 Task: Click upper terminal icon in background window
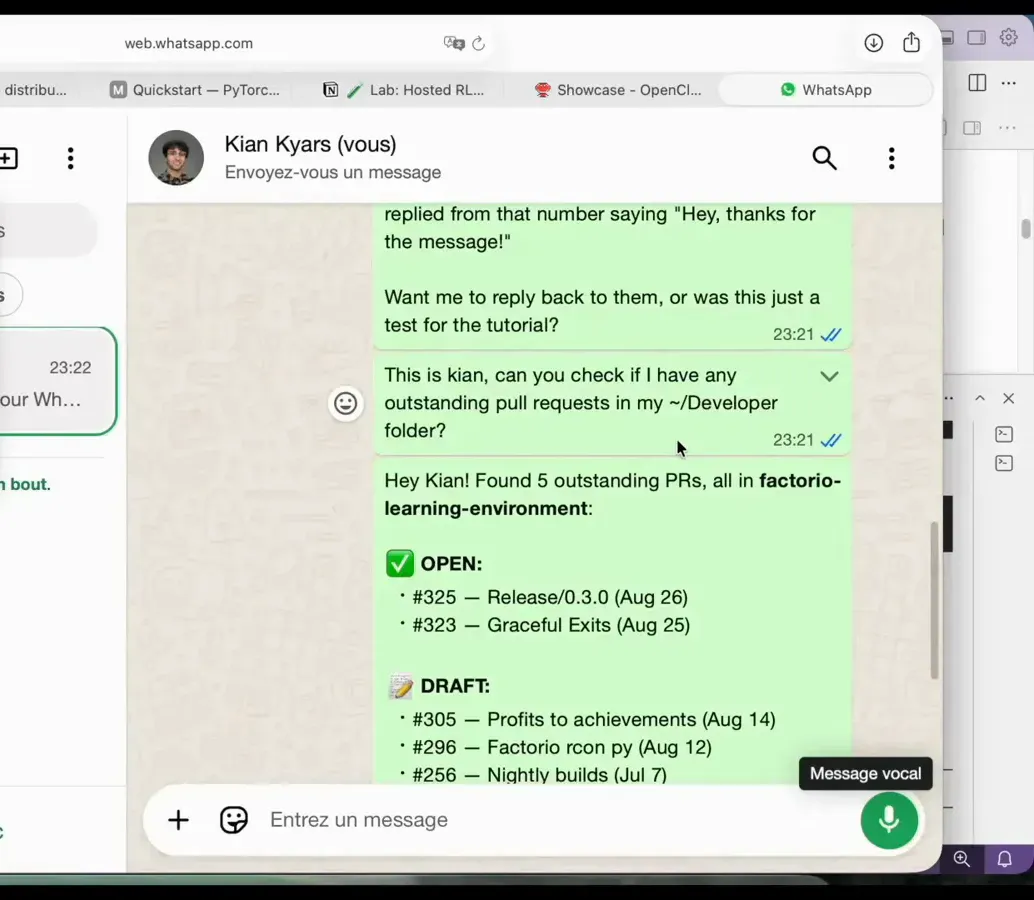click(x=1004, y=434)
